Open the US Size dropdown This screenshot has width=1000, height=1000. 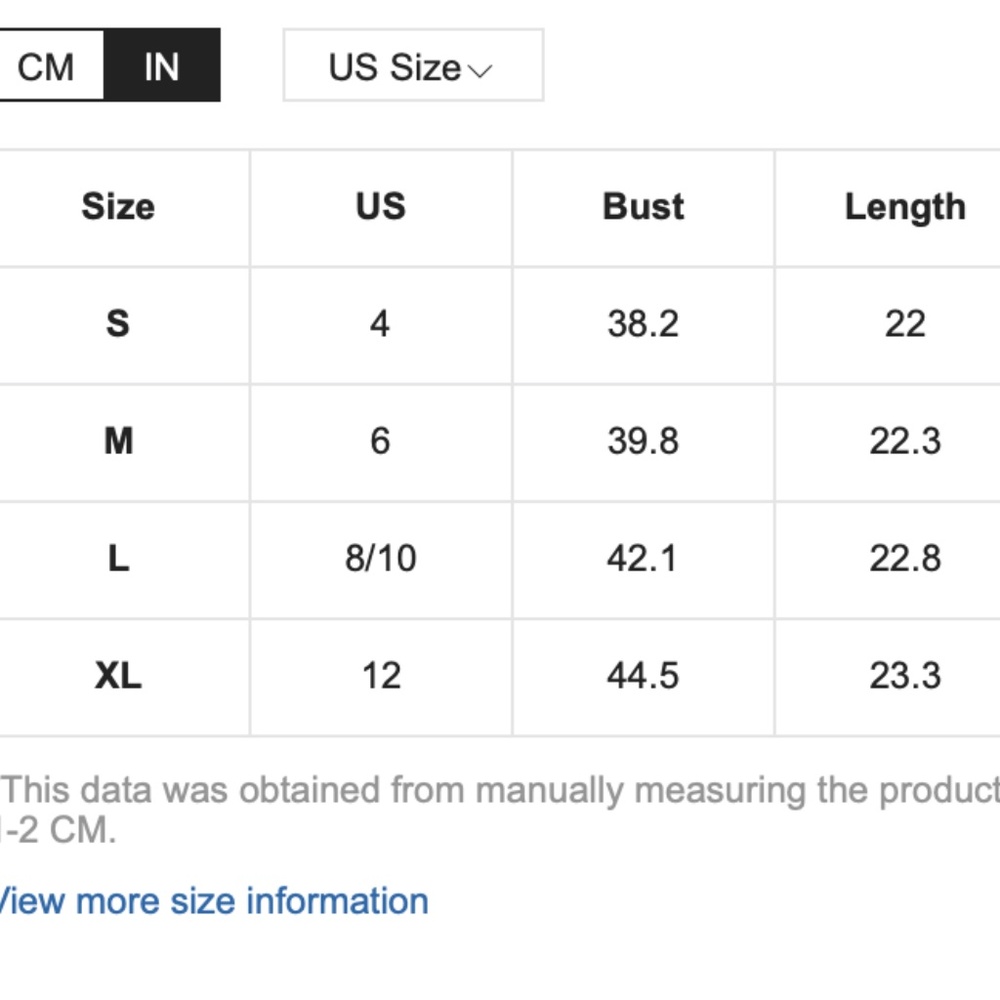[412, 67]
